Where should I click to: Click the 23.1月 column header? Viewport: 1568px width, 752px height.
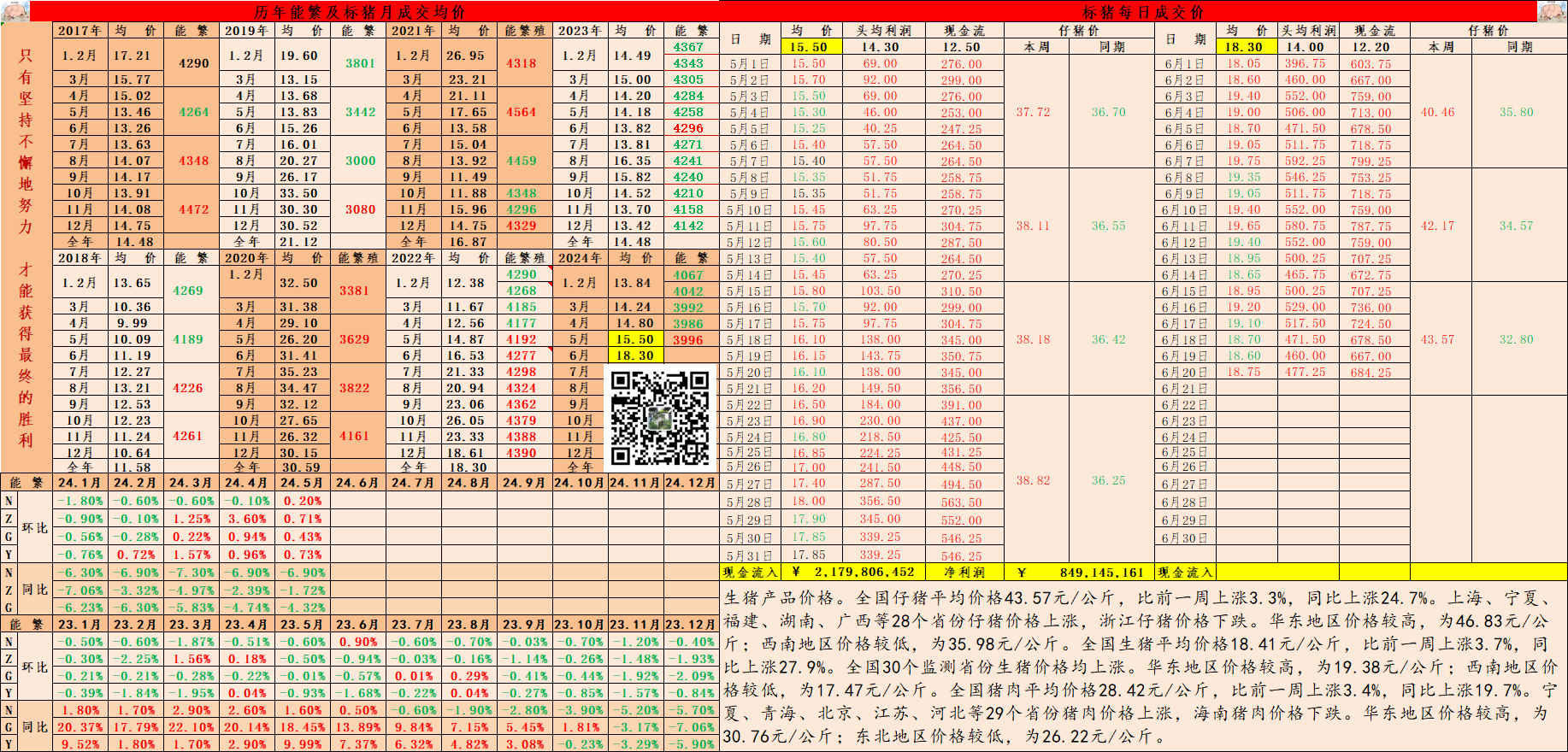(x=80, y=625)
